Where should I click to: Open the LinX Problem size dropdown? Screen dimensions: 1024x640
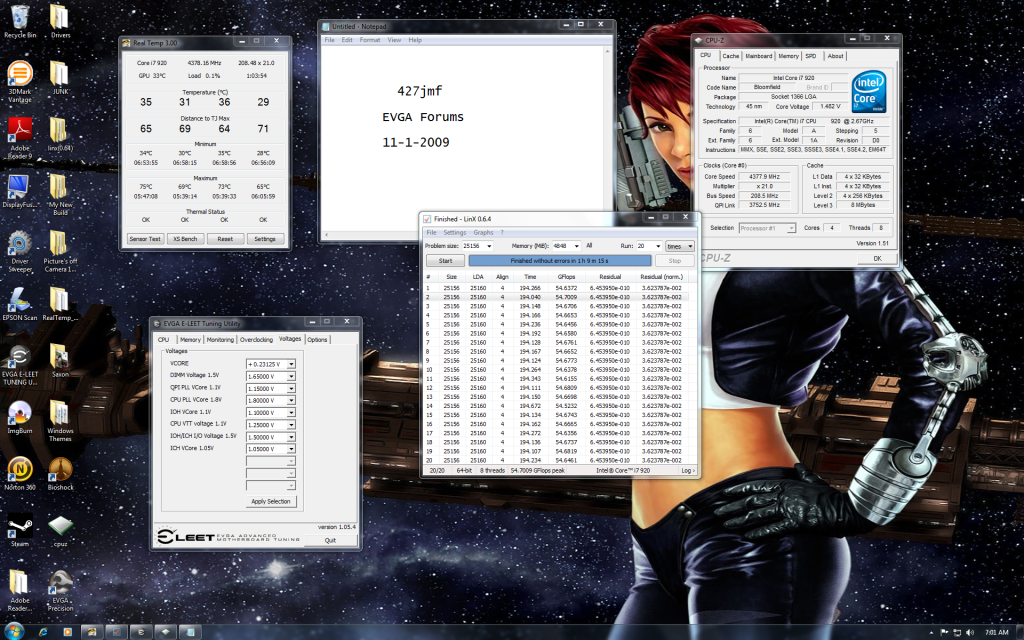tap(490, 245)
